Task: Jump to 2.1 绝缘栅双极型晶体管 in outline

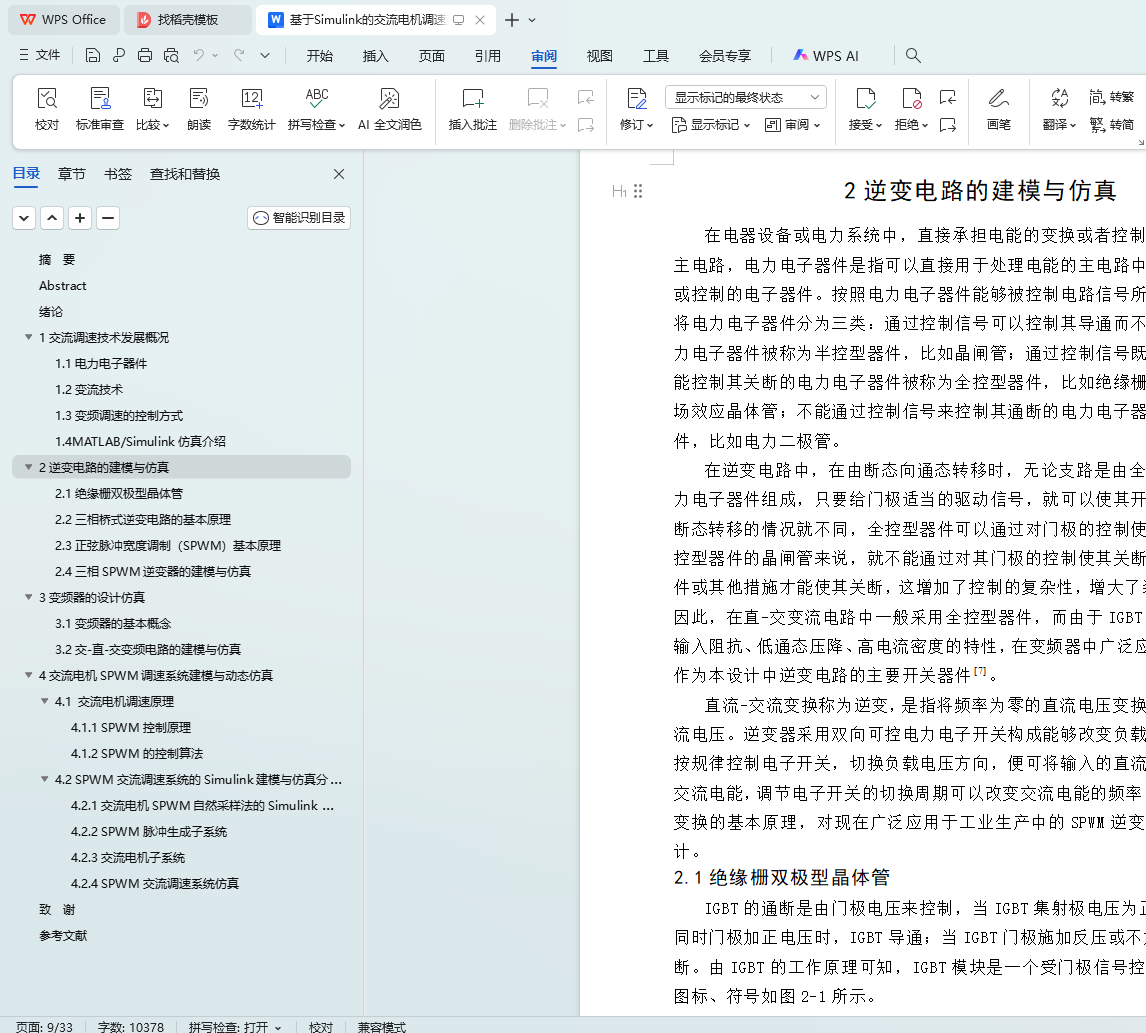Action: pos(119,493)
